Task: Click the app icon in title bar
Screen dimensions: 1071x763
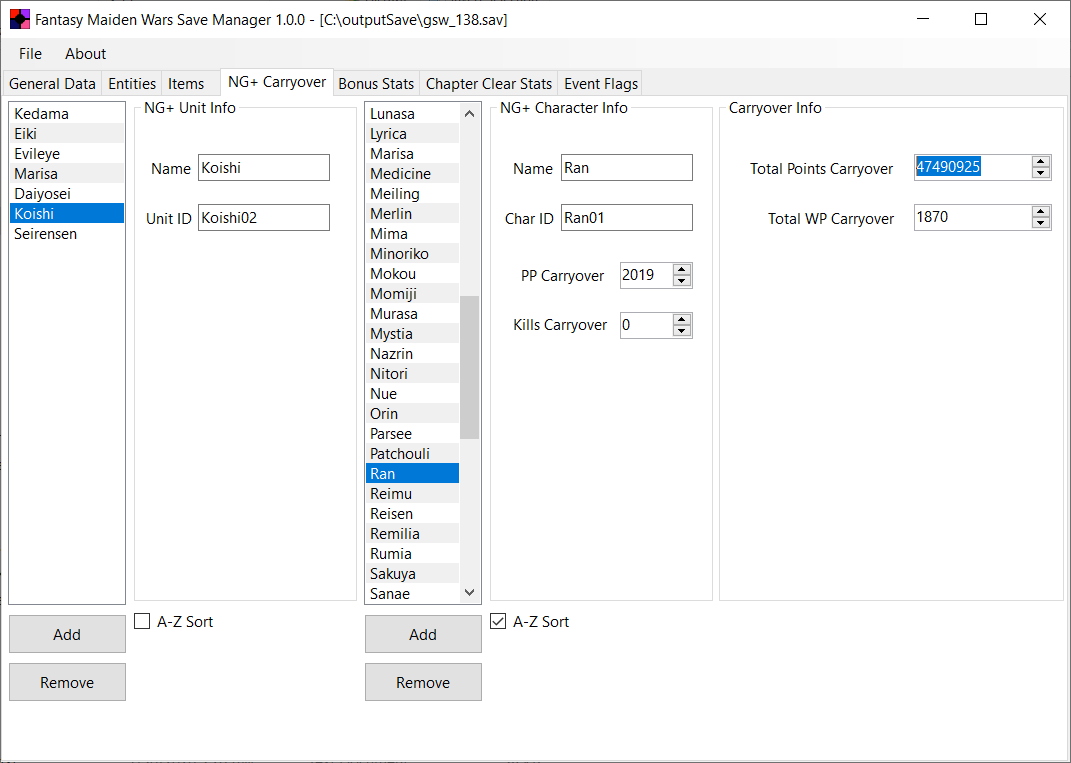Action: click(x=20, y=19)
